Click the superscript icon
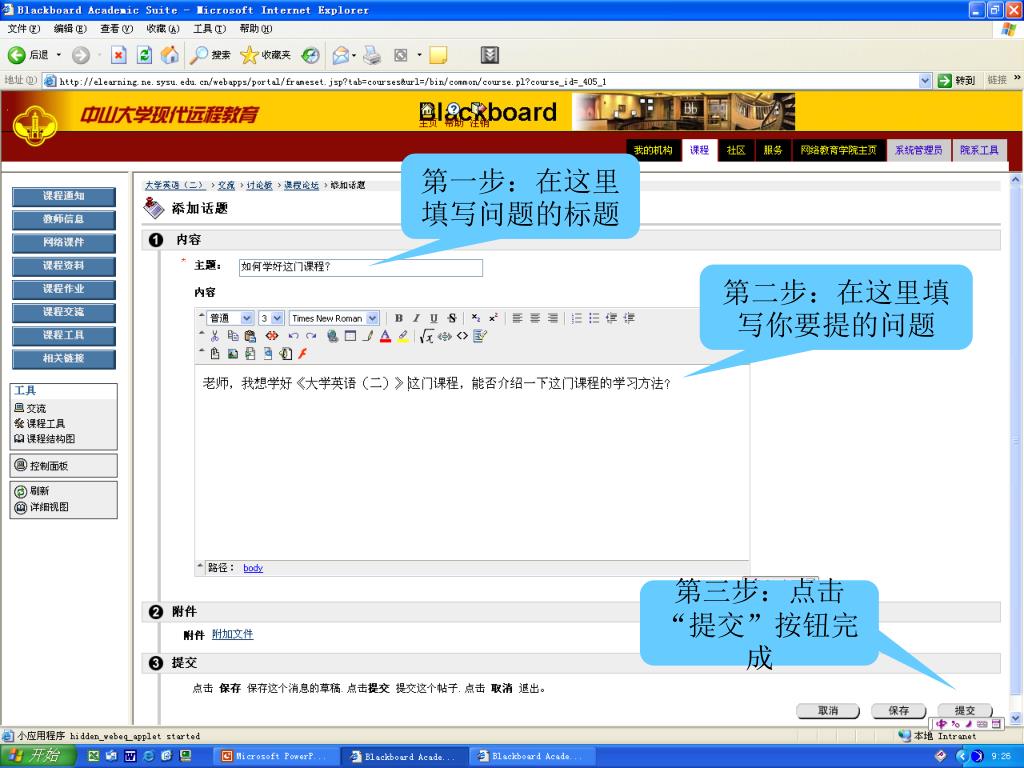The height and width of the screenshot is (768, 1024). coord(493,318)
